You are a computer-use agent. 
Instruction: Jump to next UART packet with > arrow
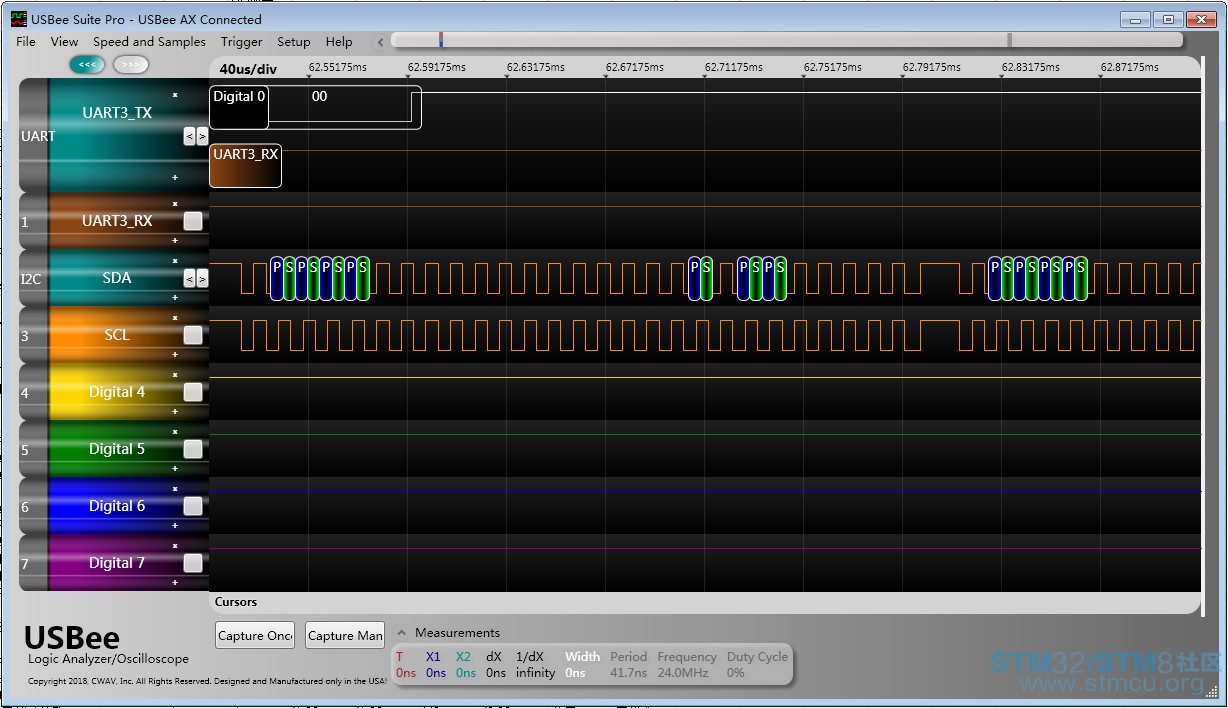[202, 136]
